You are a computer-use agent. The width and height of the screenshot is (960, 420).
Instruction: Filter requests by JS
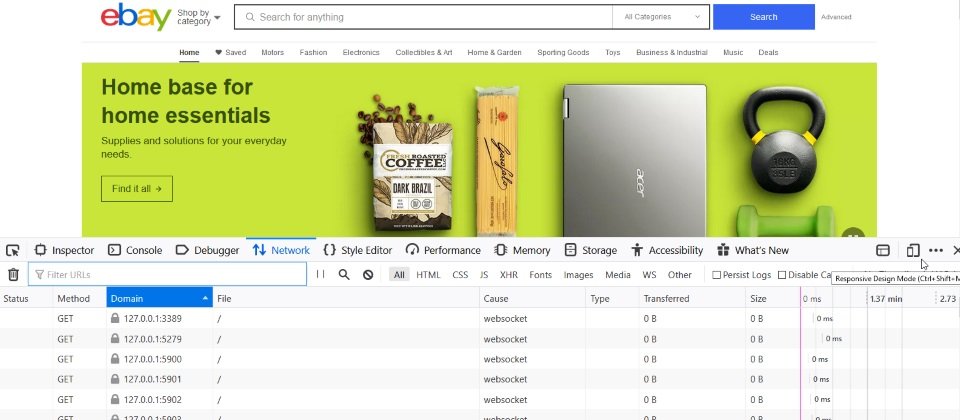(x=484, y=275)
